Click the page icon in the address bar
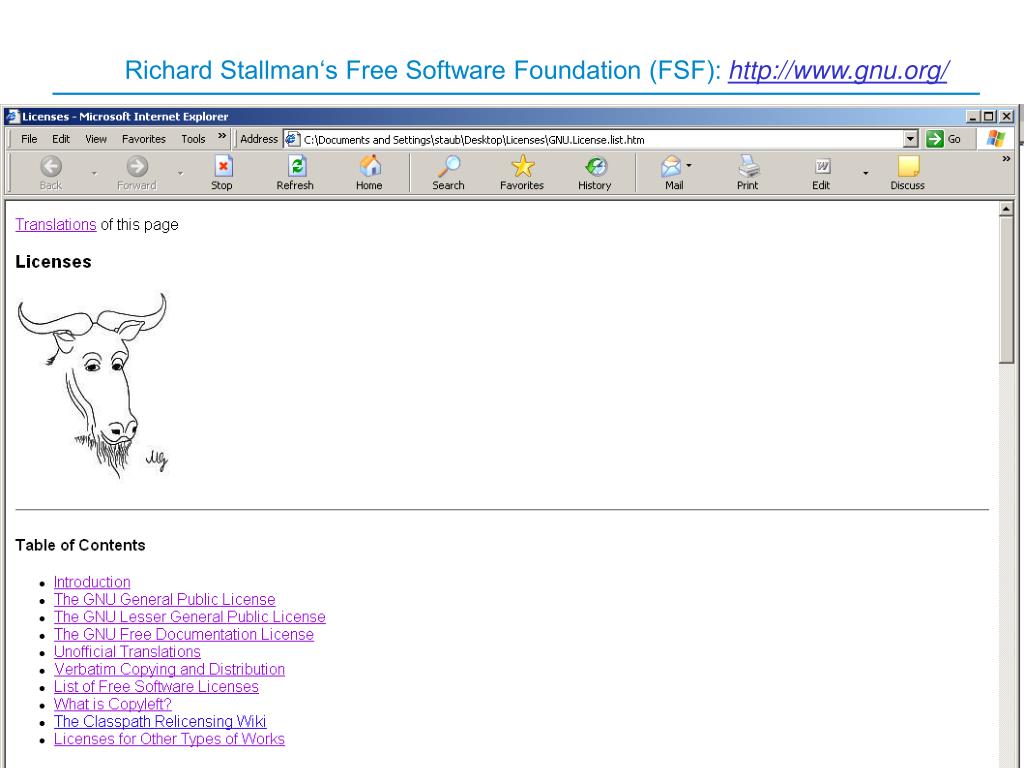1024x768 pixels. click(x=292, y=139)
